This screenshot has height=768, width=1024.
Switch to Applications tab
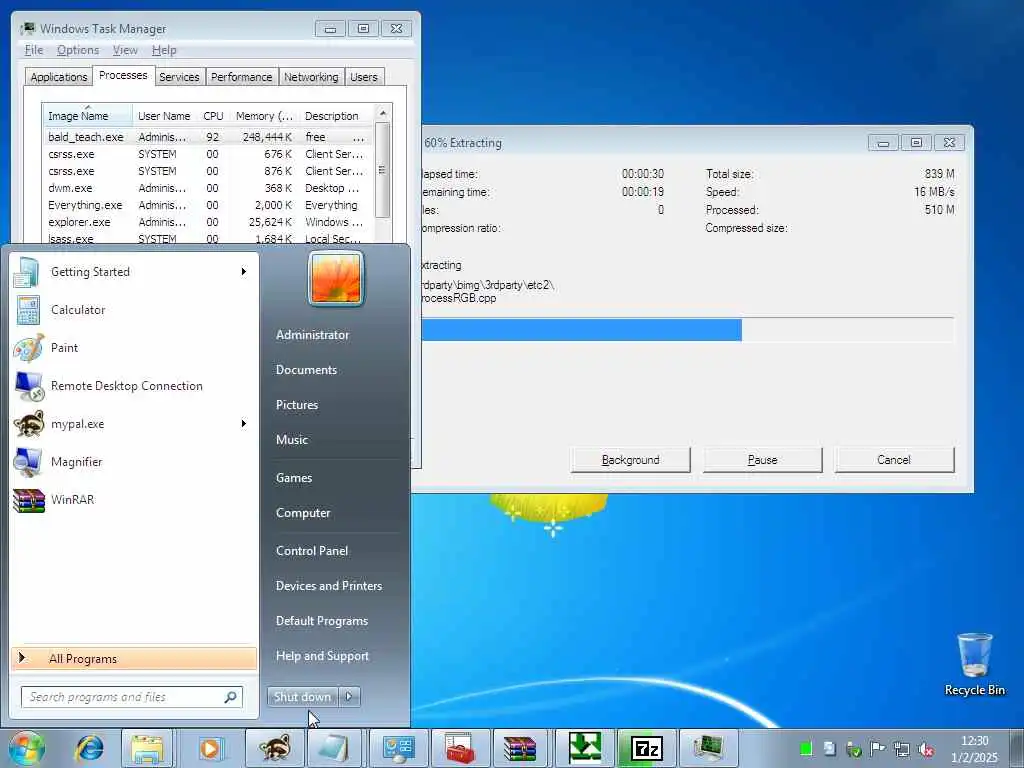coord(59,76)
